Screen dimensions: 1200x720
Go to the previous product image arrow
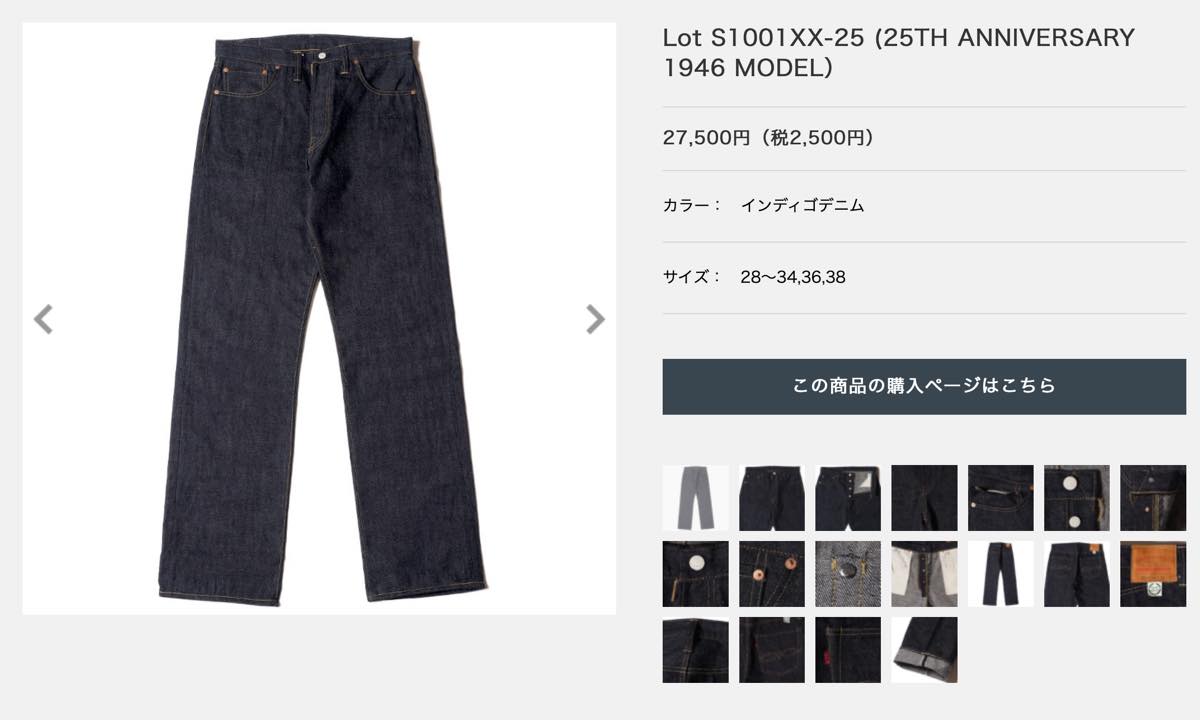[43, 319]
